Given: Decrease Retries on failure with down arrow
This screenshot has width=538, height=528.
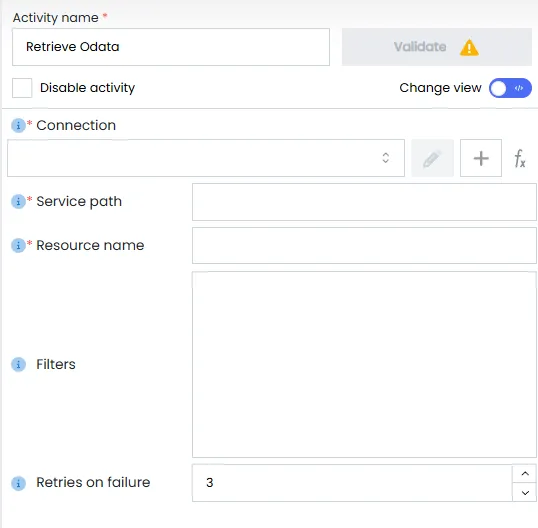Looking at the screenshot, I should 525,493.
